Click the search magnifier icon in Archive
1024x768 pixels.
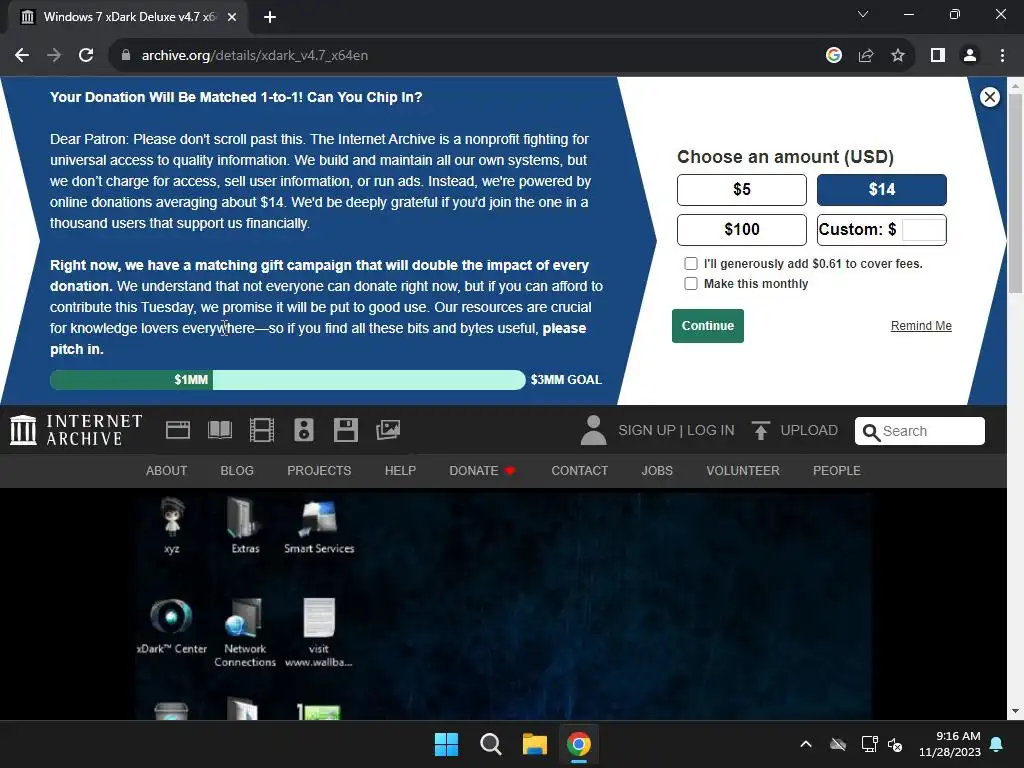pos(871,432)
